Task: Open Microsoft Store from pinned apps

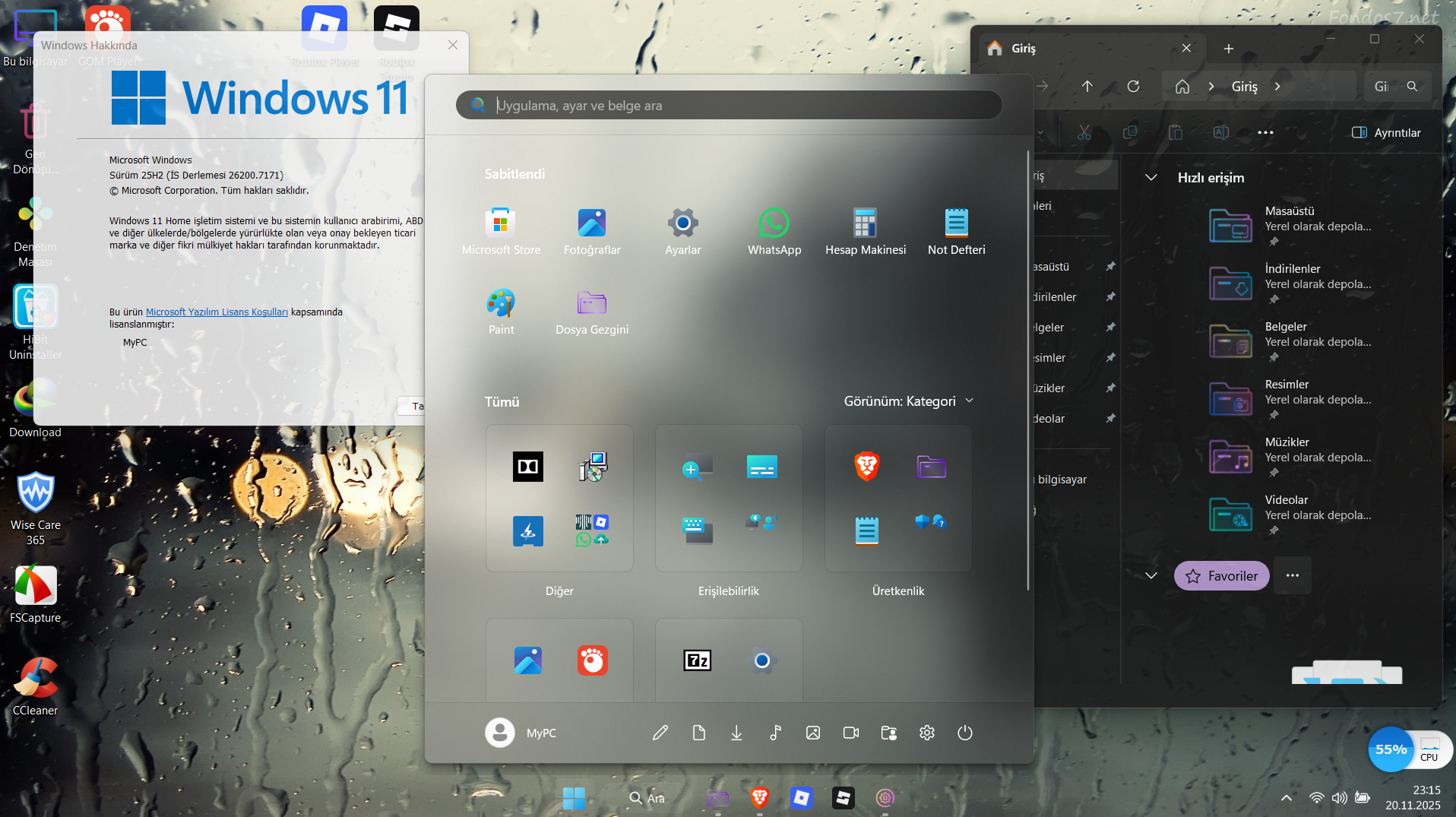Action: click(501, 232)
